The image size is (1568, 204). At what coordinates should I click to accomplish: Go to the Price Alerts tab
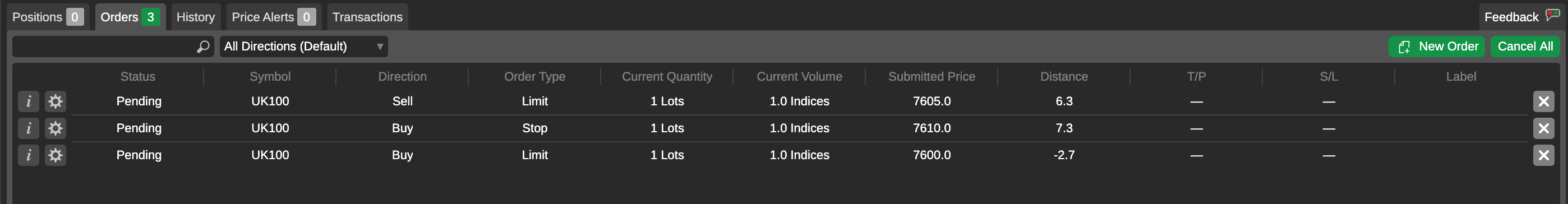pos(273,17)
